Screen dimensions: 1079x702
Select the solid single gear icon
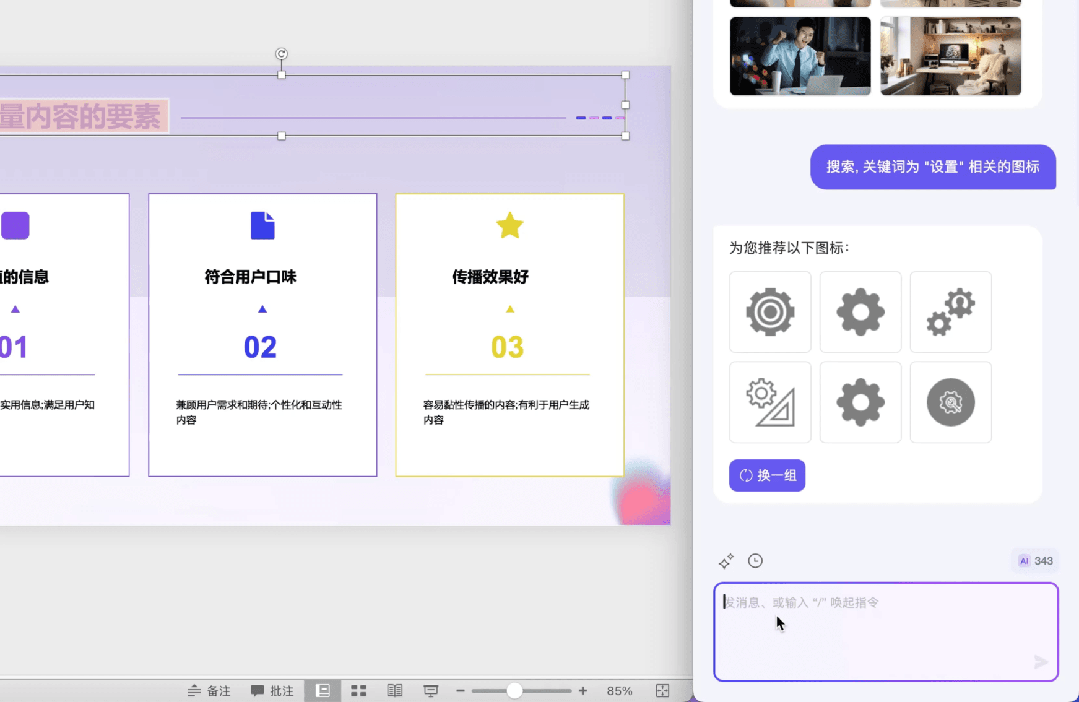pyautogui.click(x=860, y=312)
